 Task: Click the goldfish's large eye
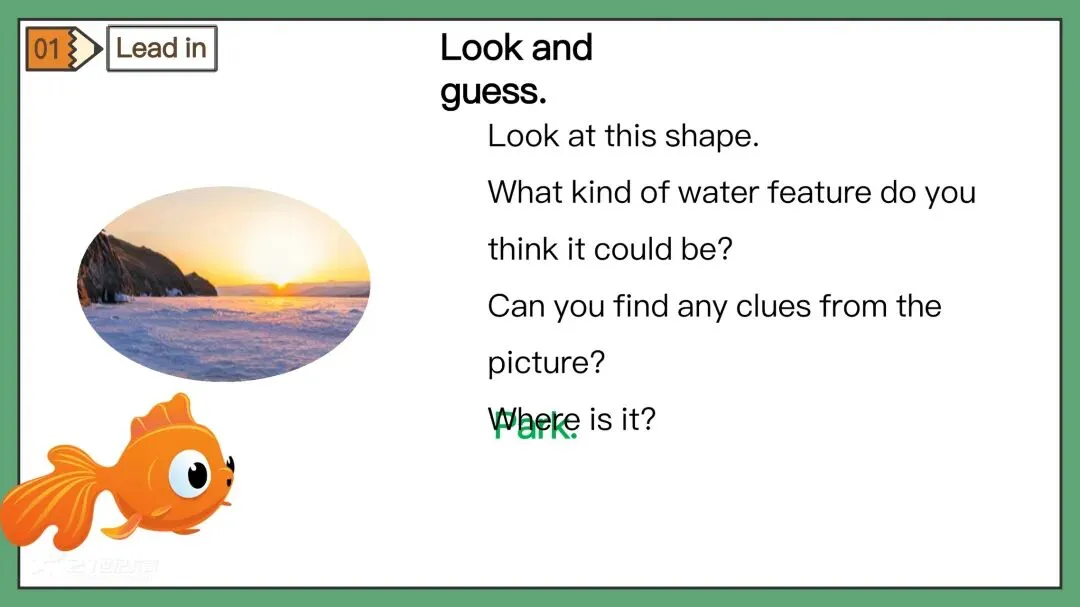[x=191, y=471]
